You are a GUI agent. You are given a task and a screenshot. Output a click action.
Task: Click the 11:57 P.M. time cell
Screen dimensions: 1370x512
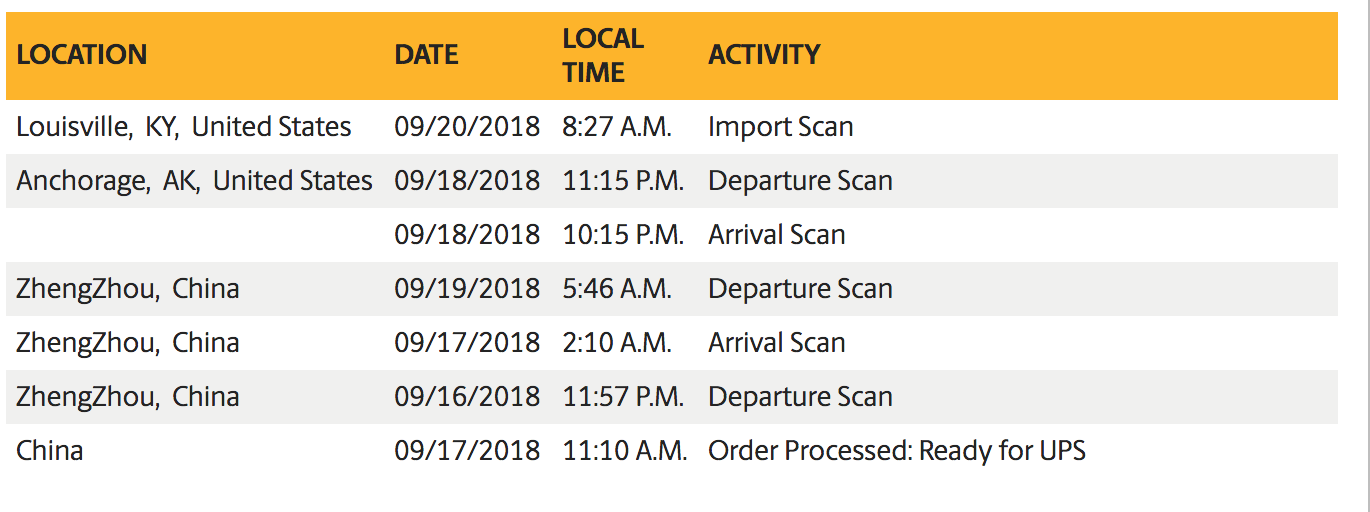point(623,397)
